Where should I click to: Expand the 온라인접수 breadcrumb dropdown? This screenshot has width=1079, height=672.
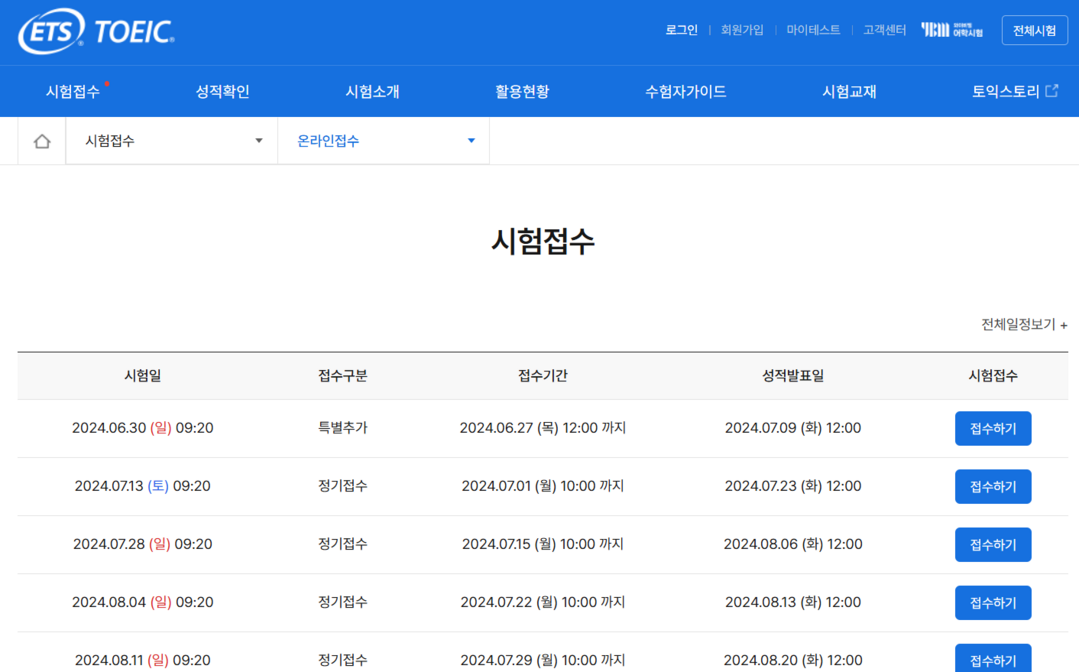[x=384, y=141]
